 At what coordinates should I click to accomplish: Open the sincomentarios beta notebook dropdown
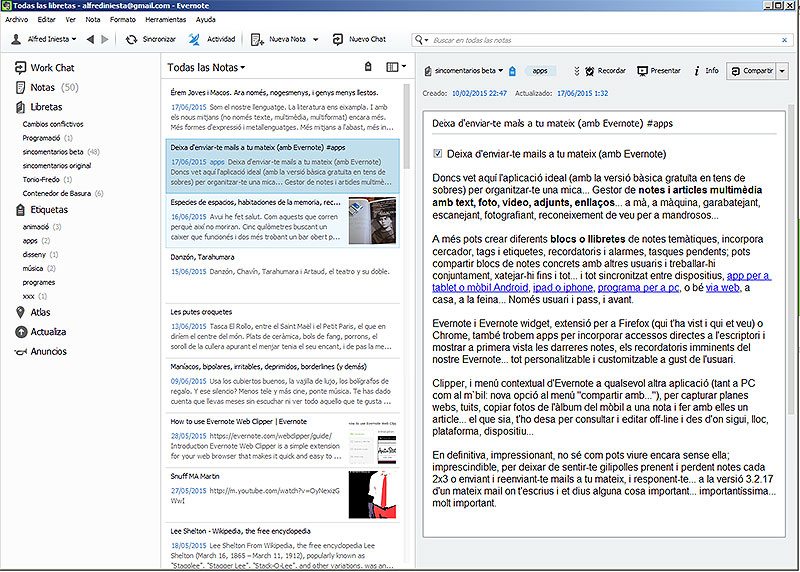pyautogui.click(x=469, y=71)
